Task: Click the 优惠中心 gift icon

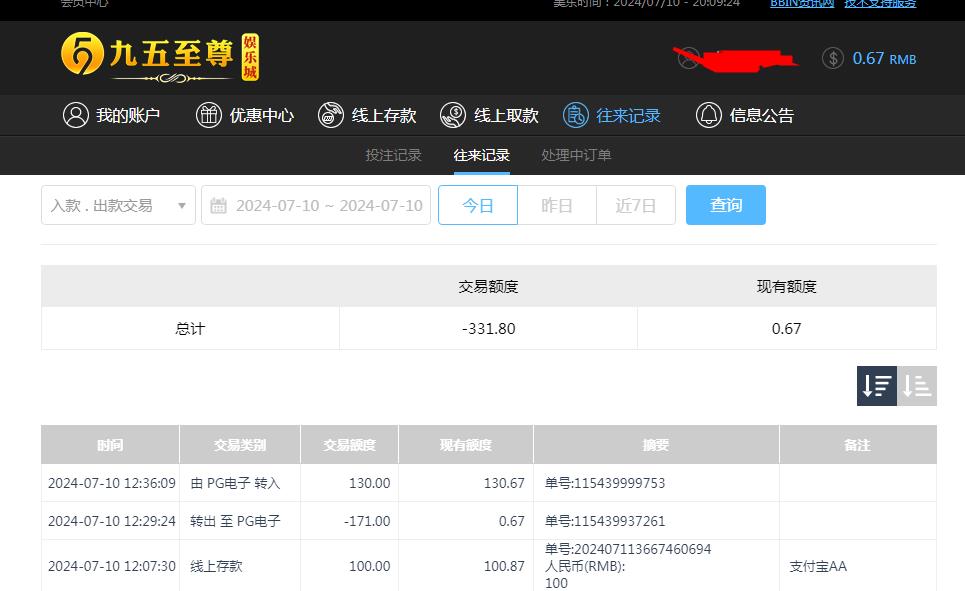Action: pyautogui.click(x=208, y=114)
